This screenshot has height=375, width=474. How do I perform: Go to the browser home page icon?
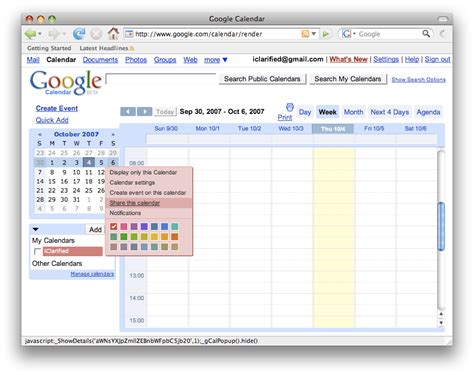point(113,33)
